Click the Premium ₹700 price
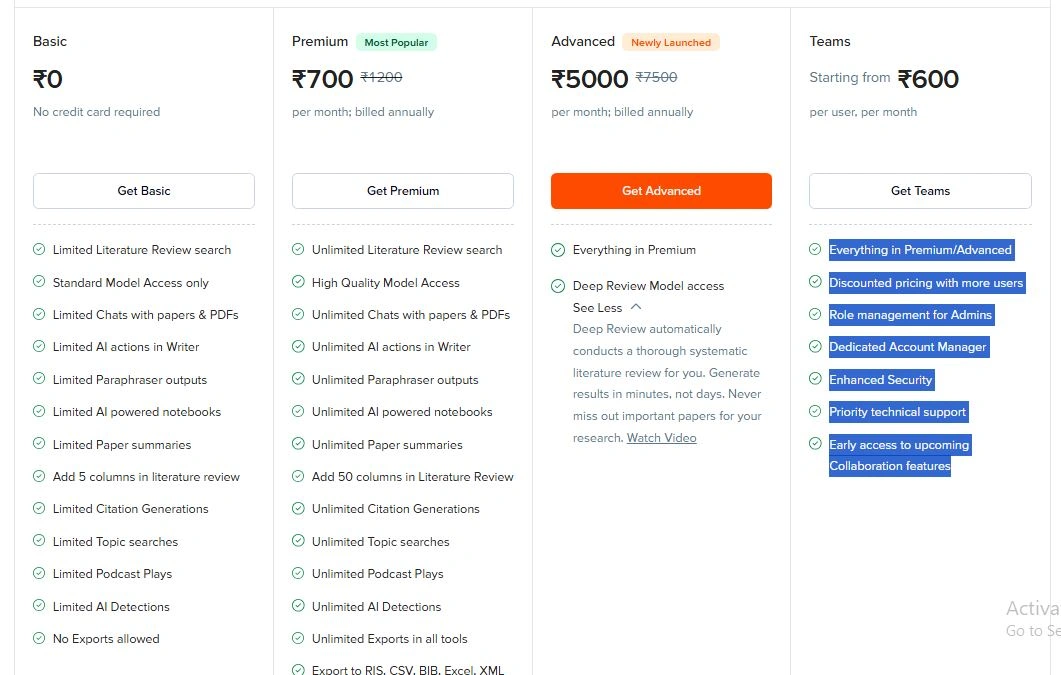Image resolution: width=1061 pixels, height=675 pixels. [x=323, y=79]
